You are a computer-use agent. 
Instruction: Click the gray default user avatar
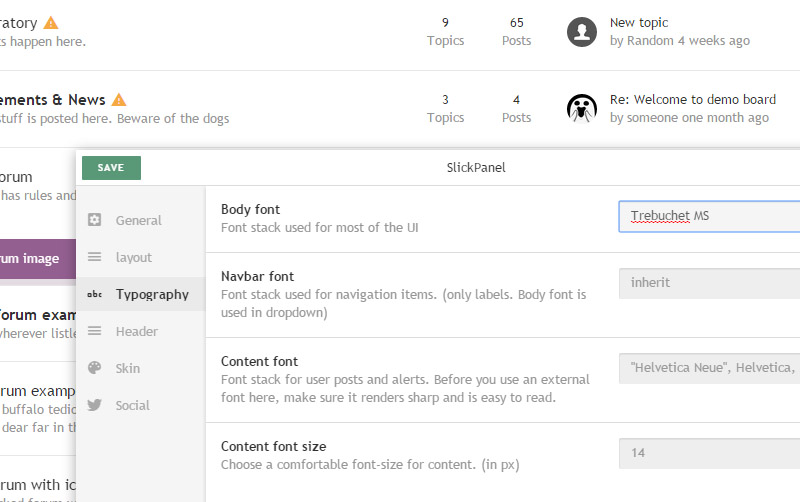coord(582,32)
